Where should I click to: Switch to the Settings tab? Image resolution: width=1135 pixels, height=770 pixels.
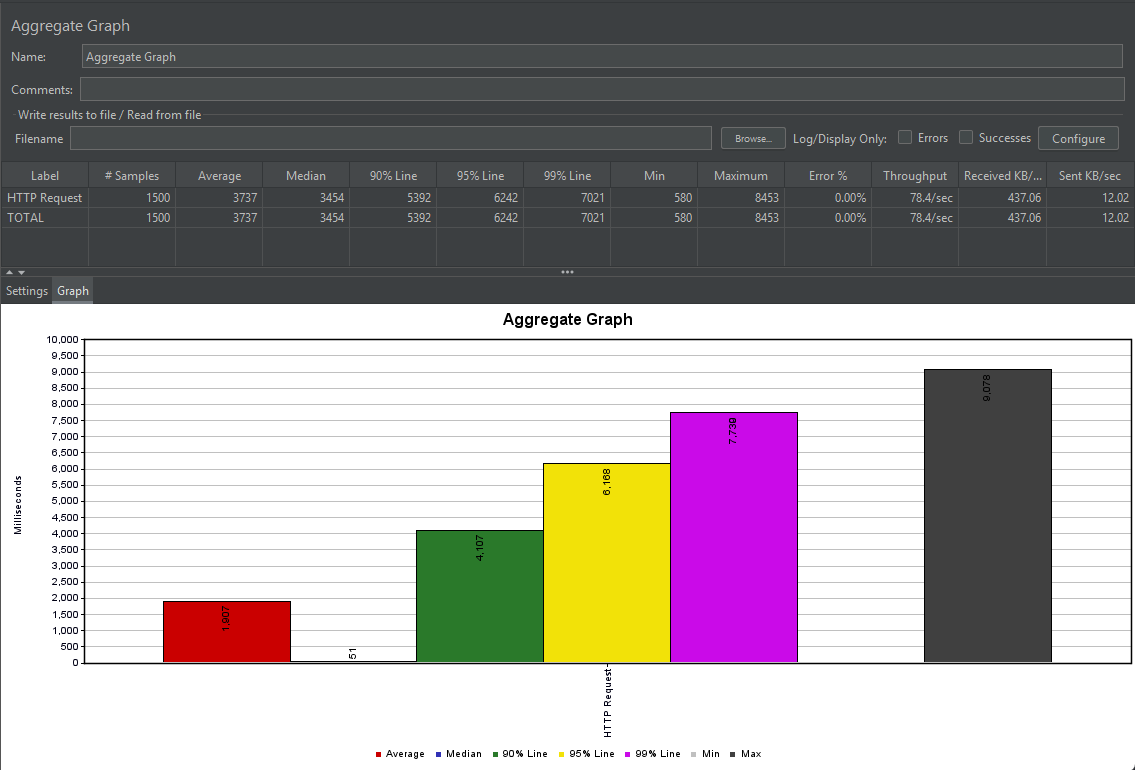(27, 291)
